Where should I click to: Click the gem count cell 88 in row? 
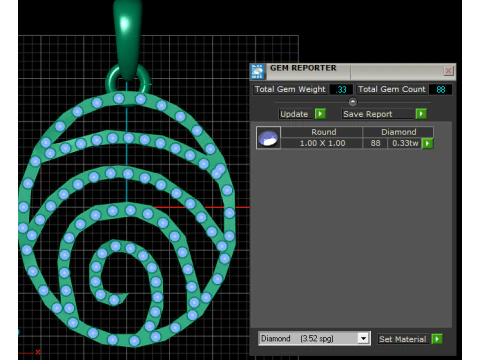pos(375,143)
